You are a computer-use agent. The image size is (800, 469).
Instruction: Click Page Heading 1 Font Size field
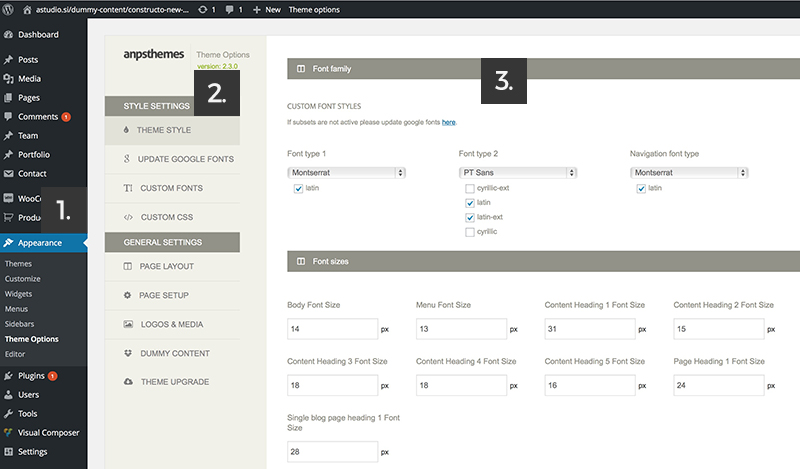[x=719, y=385]
